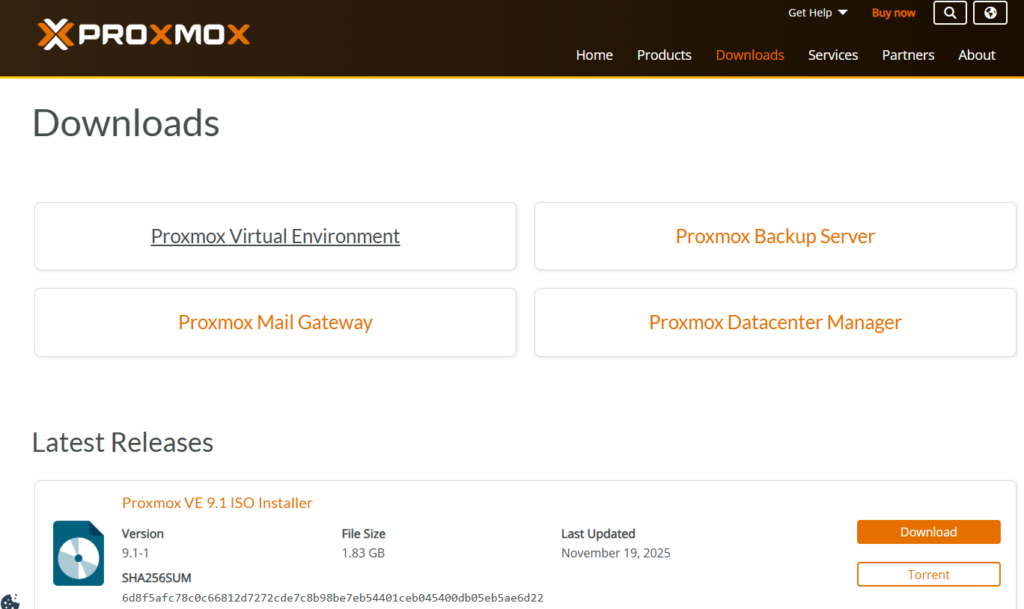Open the Proxmox Virtual Environment card
The image size is (1024, 609).
click(275, 236)
